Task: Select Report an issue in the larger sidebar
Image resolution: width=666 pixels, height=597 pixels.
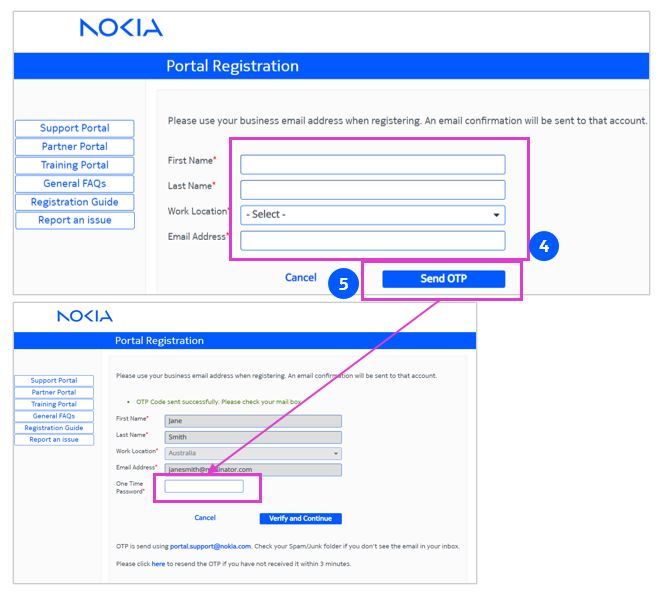Action: click(74, 220)
